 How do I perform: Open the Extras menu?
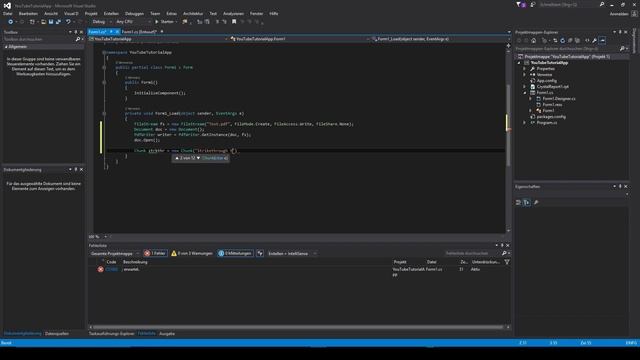click(x=171, y=13)
